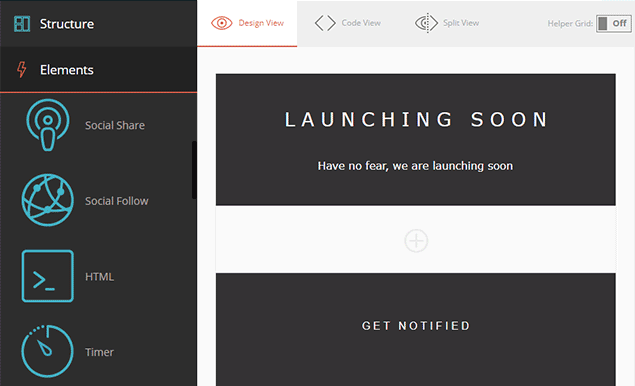The width and height of the screenshot is (635, 386).
Task: Click the Design View eye icon
Action: pos(222,23)
